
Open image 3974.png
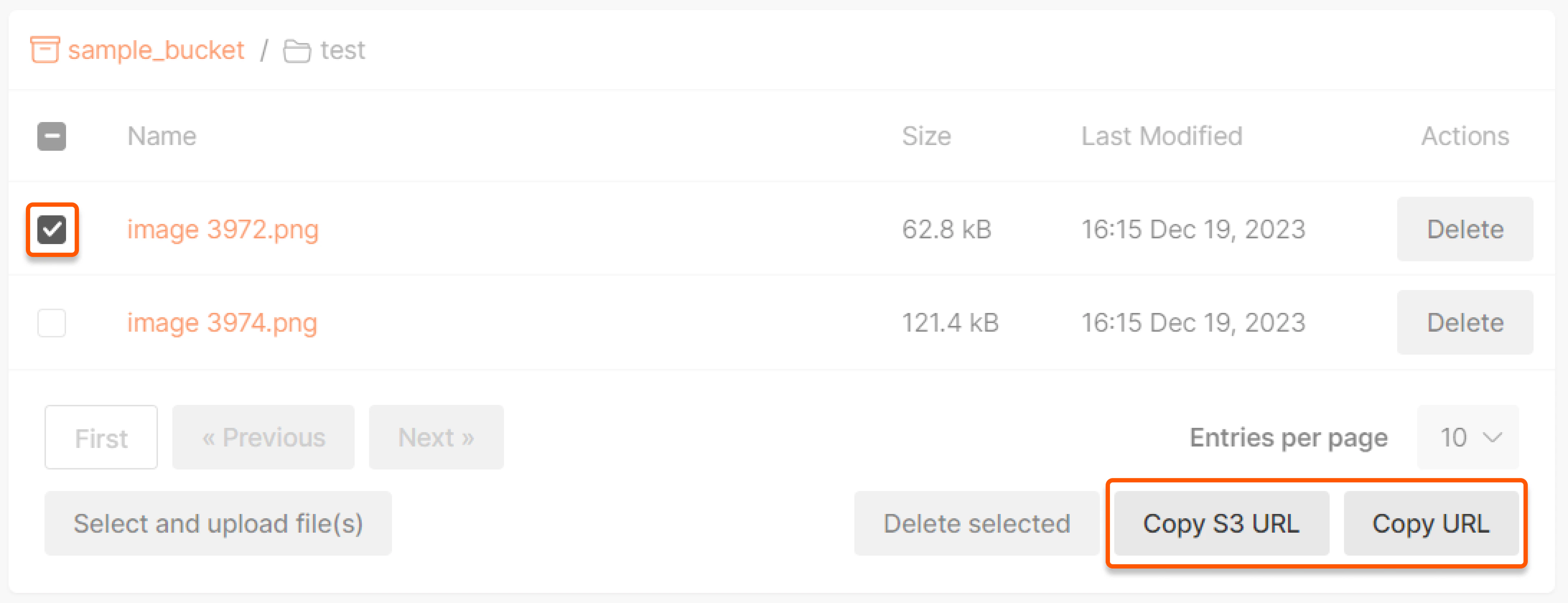222,322
